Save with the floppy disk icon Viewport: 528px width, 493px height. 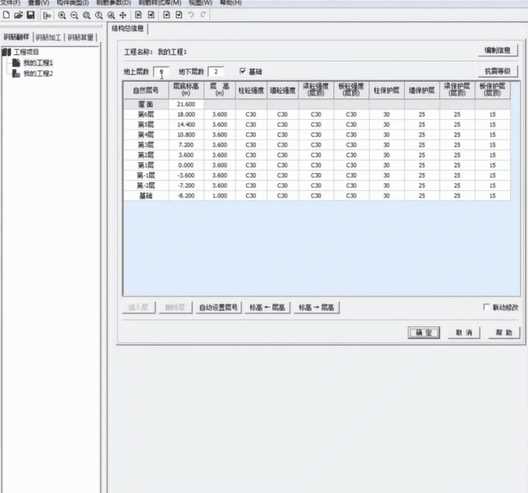click(x=31, y=15)
